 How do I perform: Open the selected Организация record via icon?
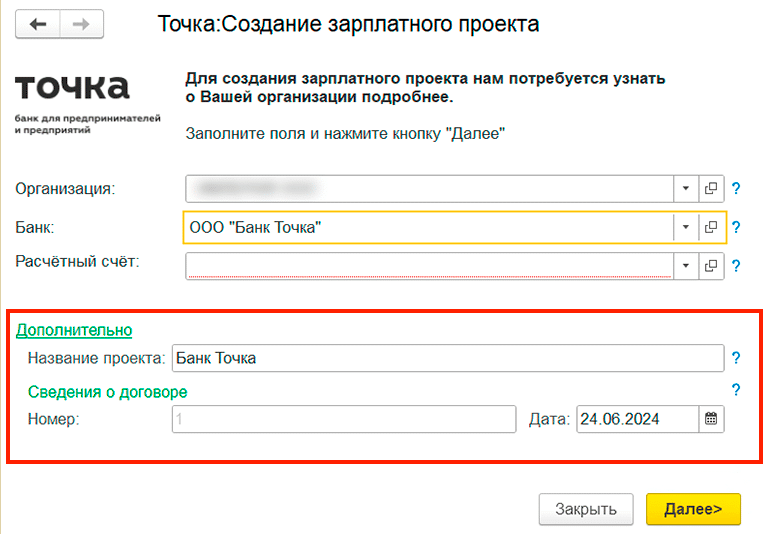(x=711, y=188)
